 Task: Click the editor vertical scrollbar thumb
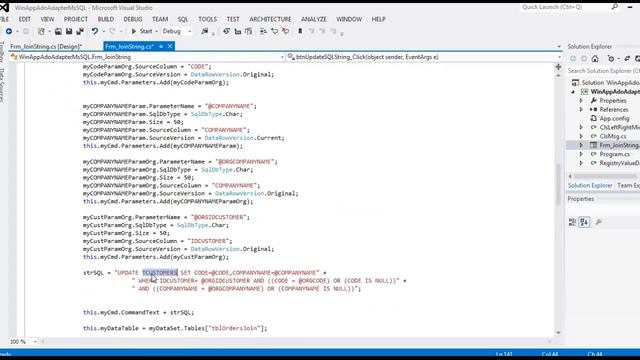click(558, 184)
